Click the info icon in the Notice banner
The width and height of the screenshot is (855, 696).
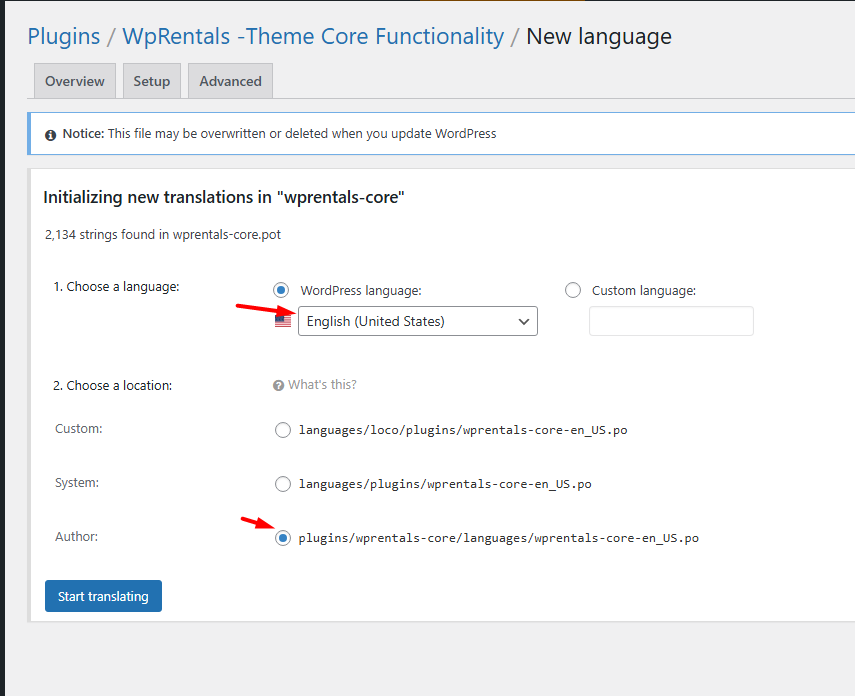(48, 134)
